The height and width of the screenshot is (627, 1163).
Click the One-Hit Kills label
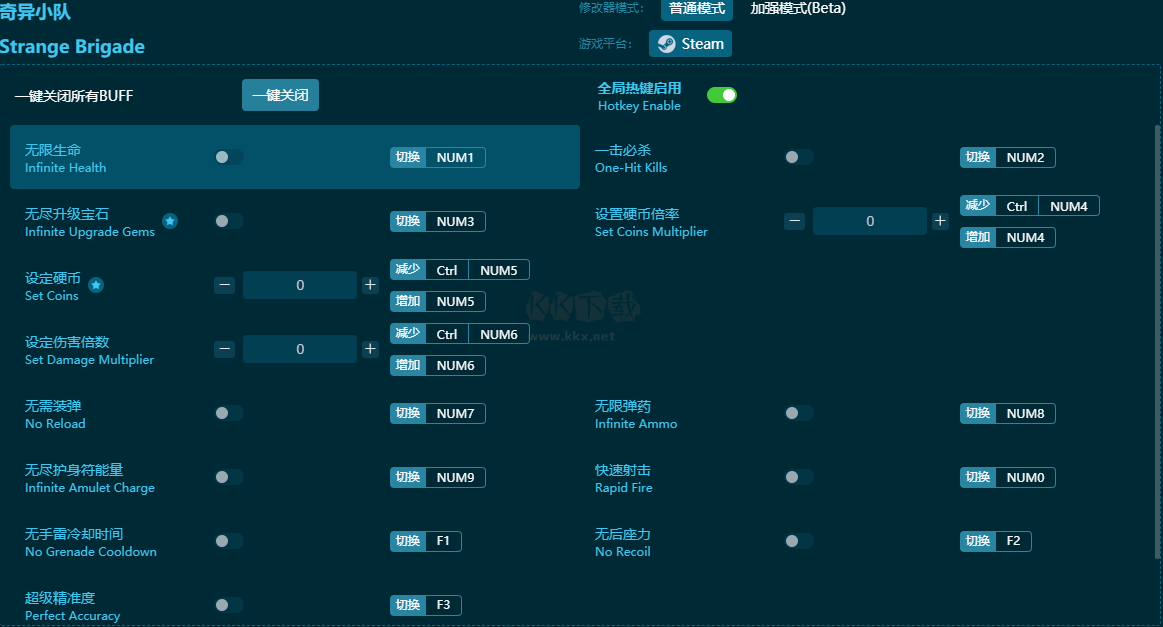coord(631,168)
